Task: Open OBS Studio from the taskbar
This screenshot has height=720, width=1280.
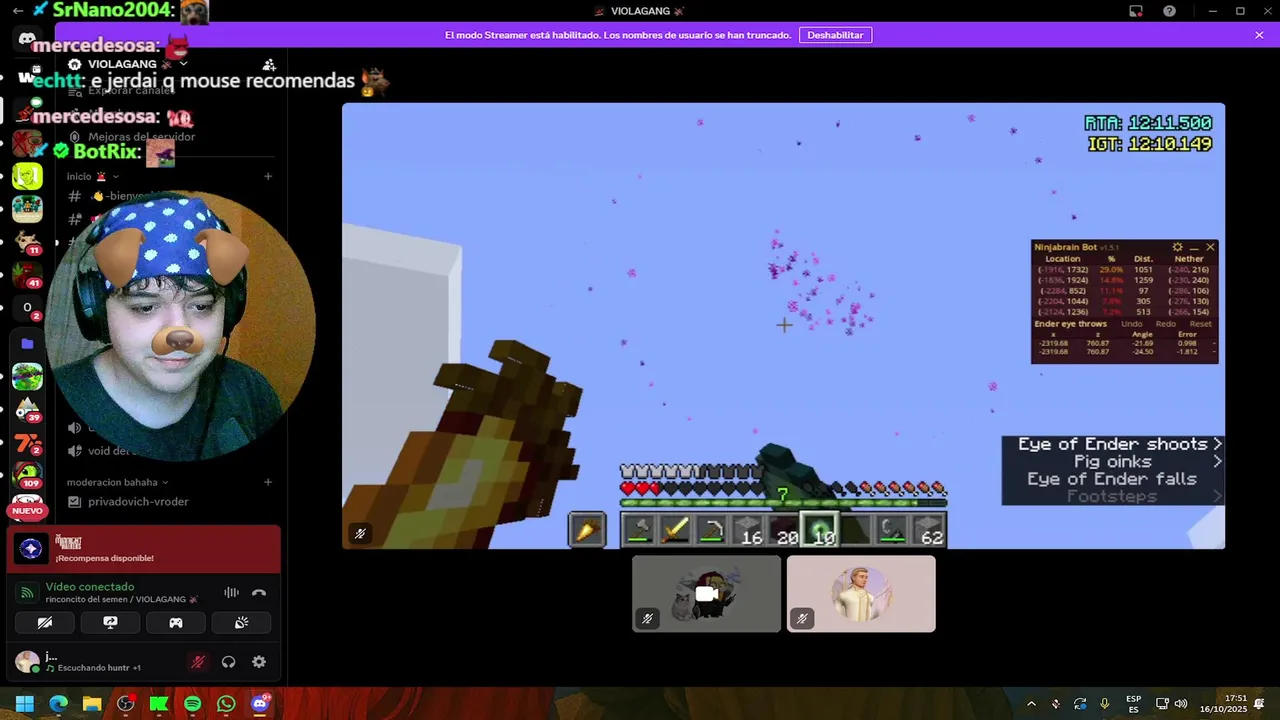Action: tap(125, 704)
